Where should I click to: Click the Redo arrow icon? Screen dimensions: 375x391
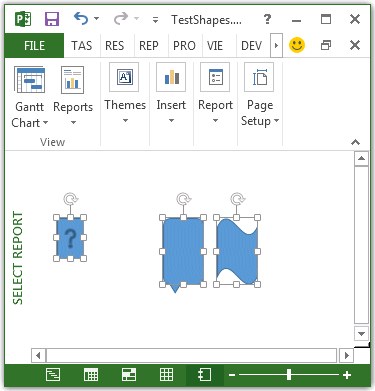121,19
